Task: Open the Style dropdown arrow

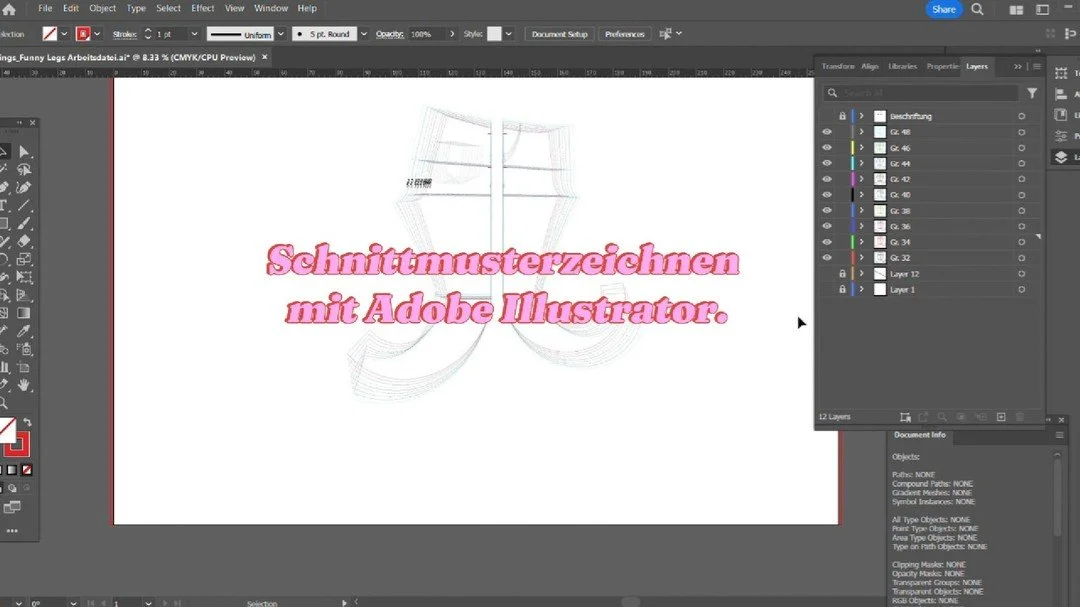Action: [508, 34]
